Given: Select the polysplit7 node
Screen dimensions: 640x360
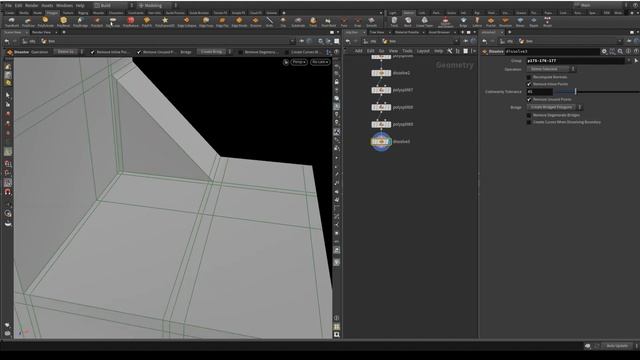Looking at the screenshot, I should point(381,90).
